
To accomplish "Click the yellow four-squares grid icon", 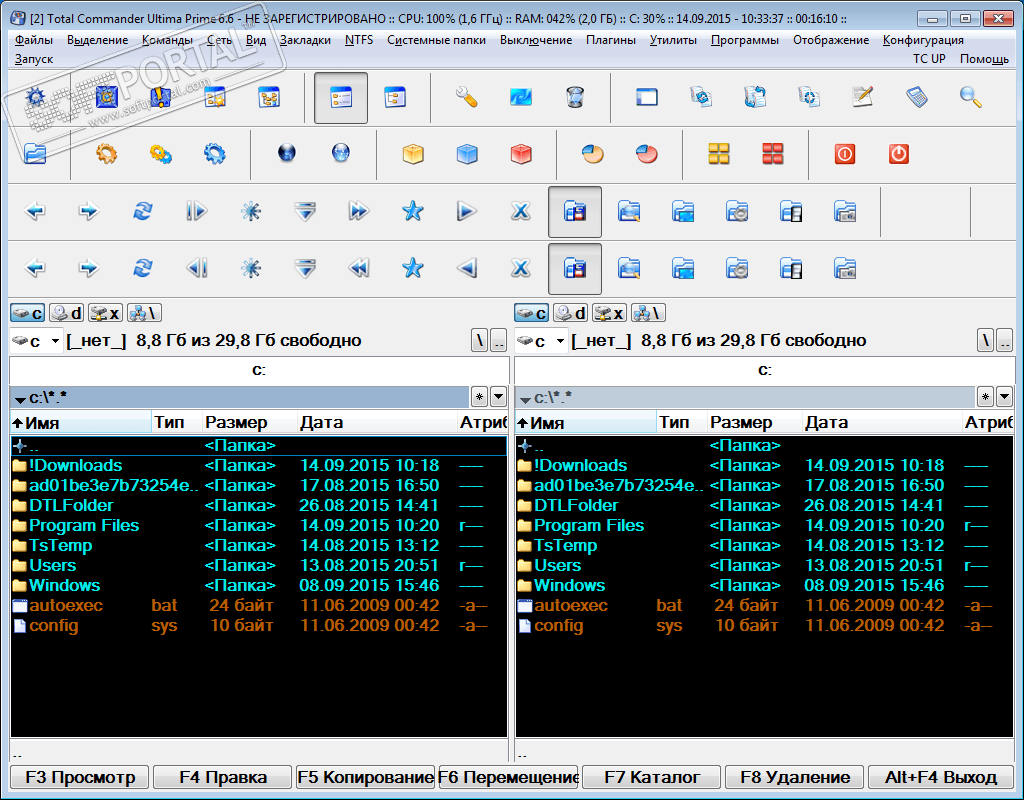I will pyautogui.click(x=719, y=154).
